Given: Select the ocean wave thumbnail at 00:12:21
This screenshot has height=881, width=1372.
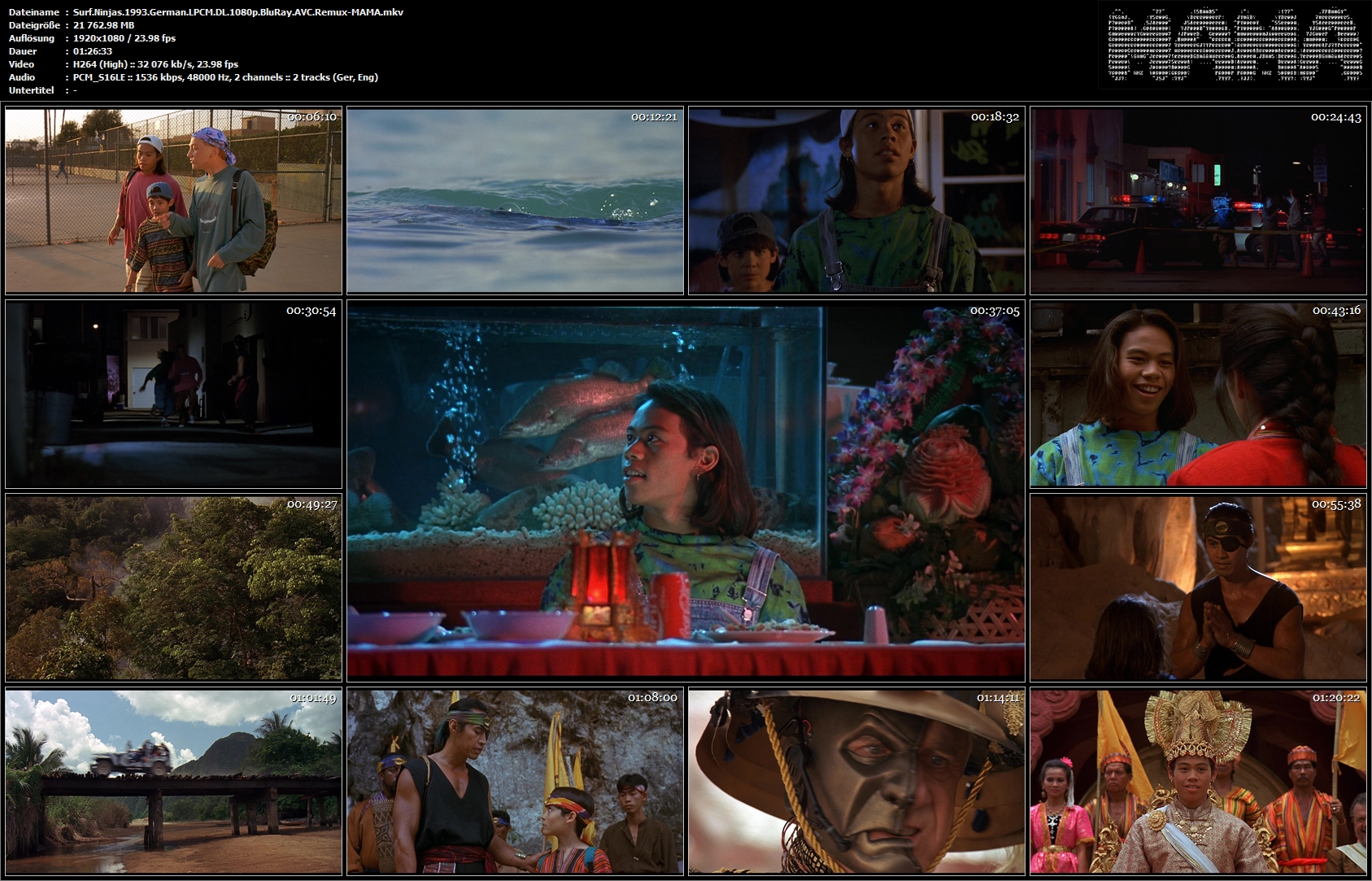Looking at the screenshot, I should tap(515, 200).
